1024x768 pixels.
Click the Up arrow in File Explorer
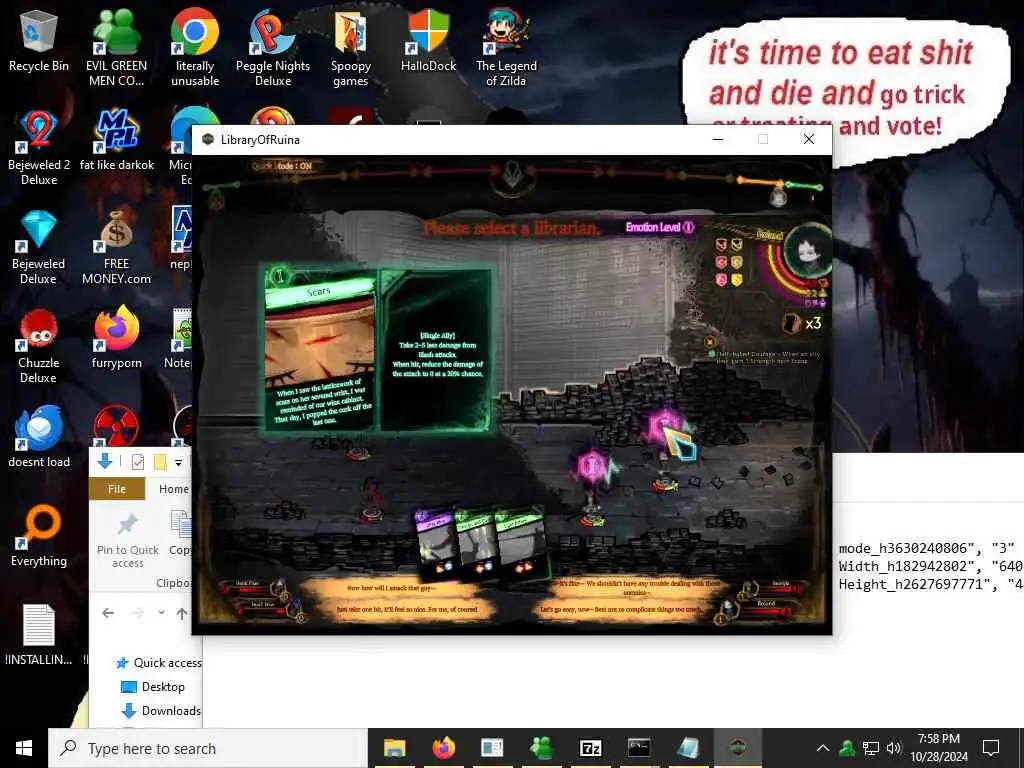pos(182,613)
